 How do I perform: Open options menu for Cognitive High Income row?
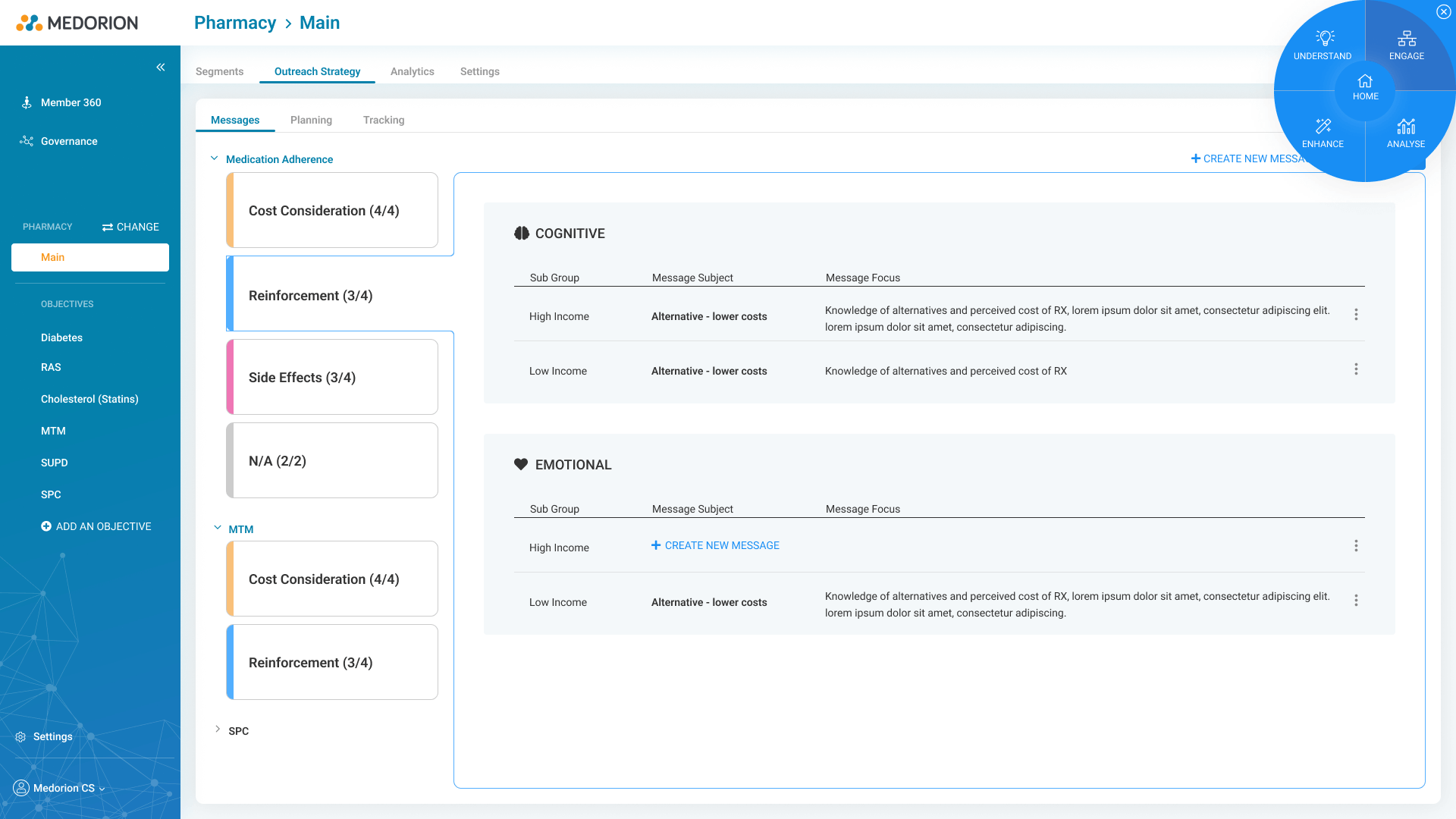click(x=1356, y=315)
